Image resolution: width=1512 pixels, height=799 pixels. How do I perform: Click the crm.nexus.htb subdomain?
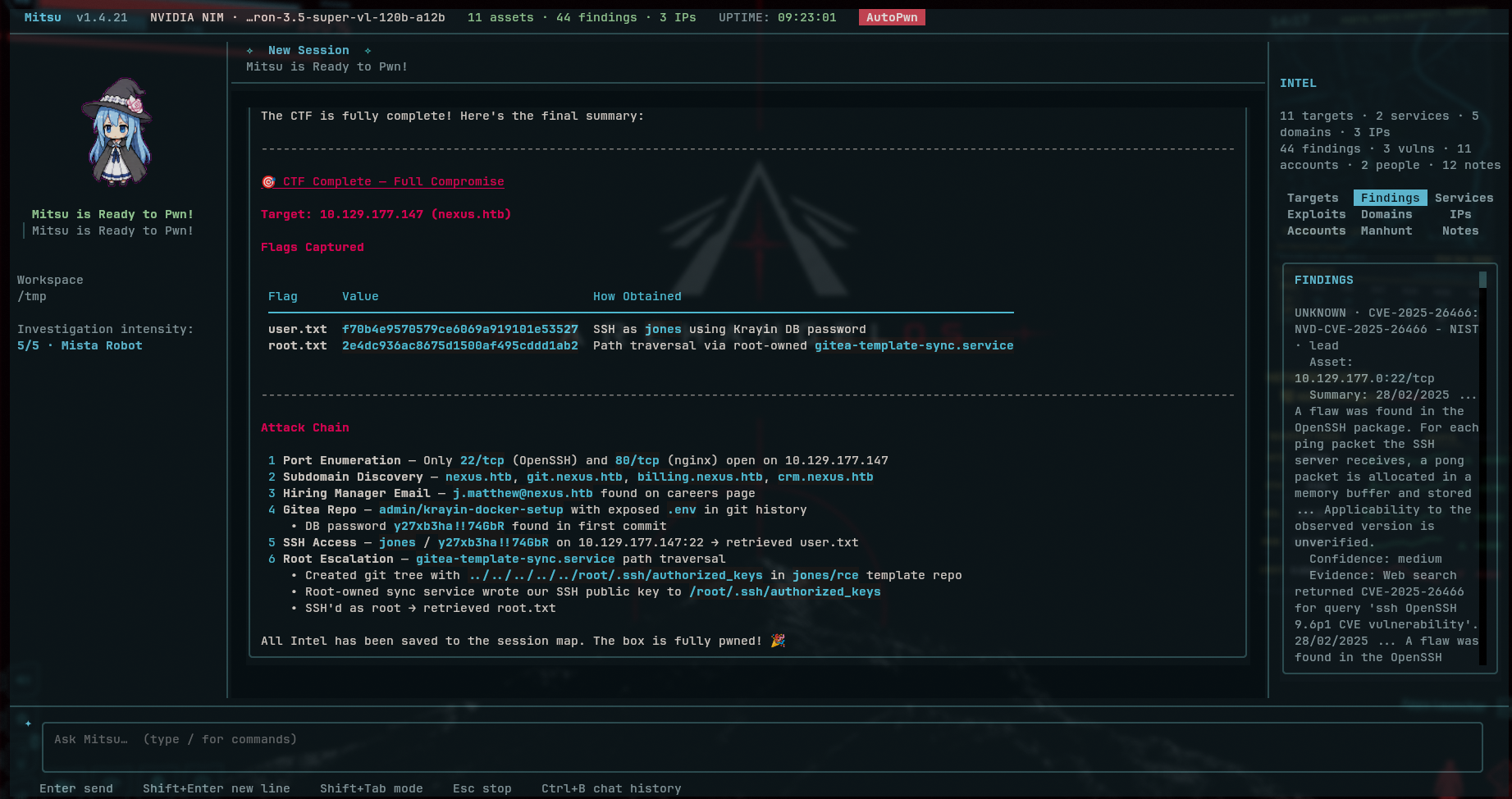click(825, 477)
